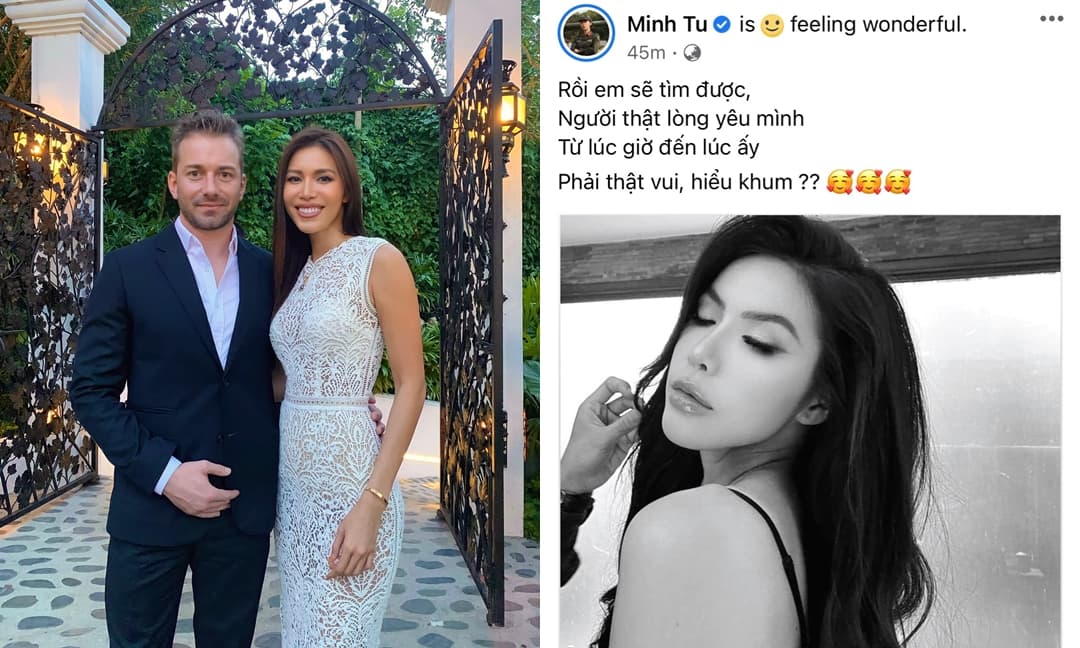Click the word 'is' after Minh Tu's name

(x=747, y=25)
